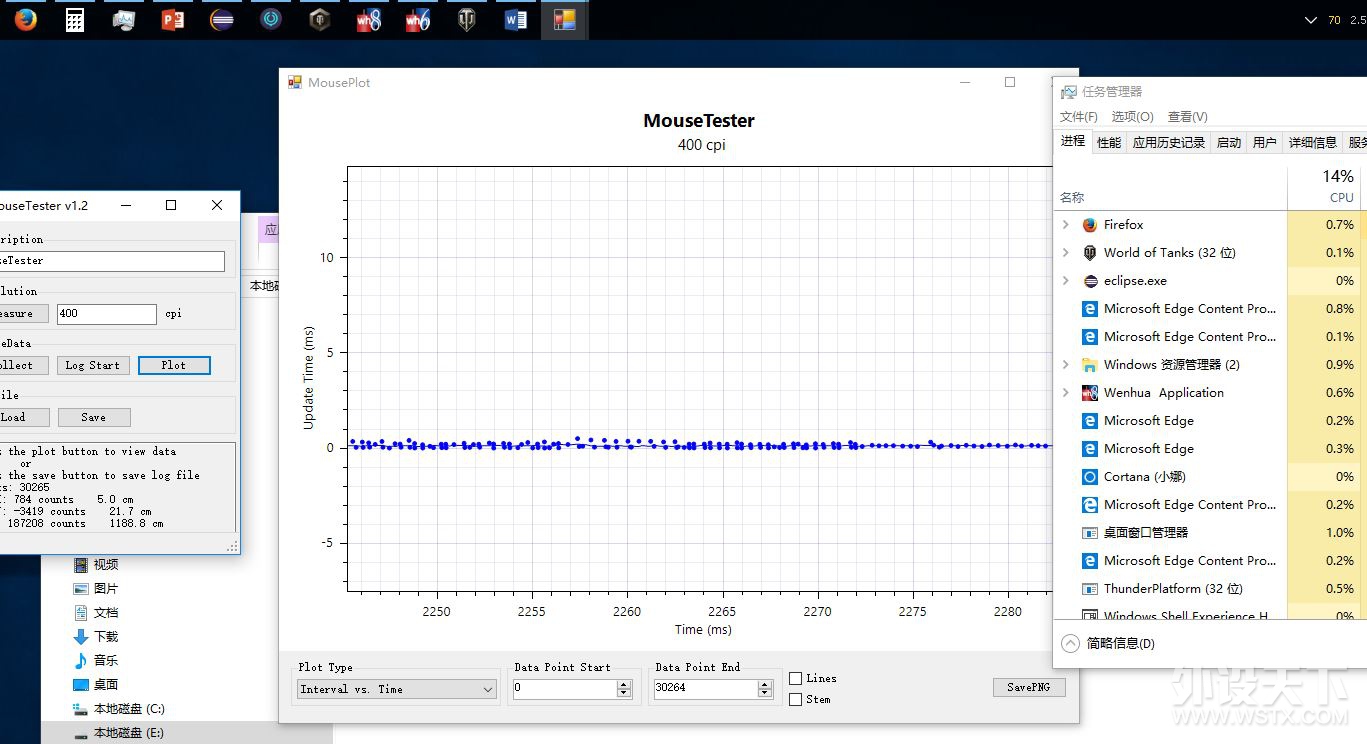Enable the Stem checkbox
This screenshot has height=744, width=1367.
point(795,700)
